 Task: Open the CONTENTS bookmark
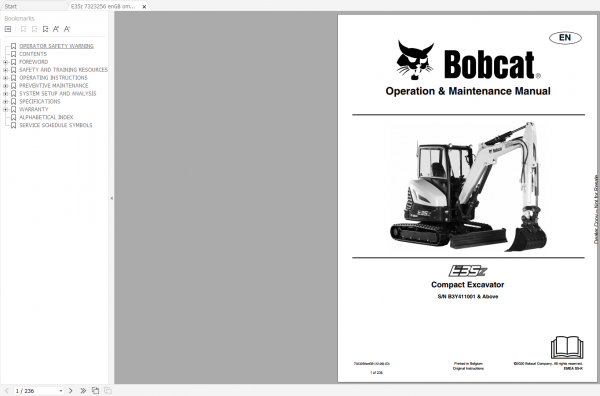tap(33, 54)
